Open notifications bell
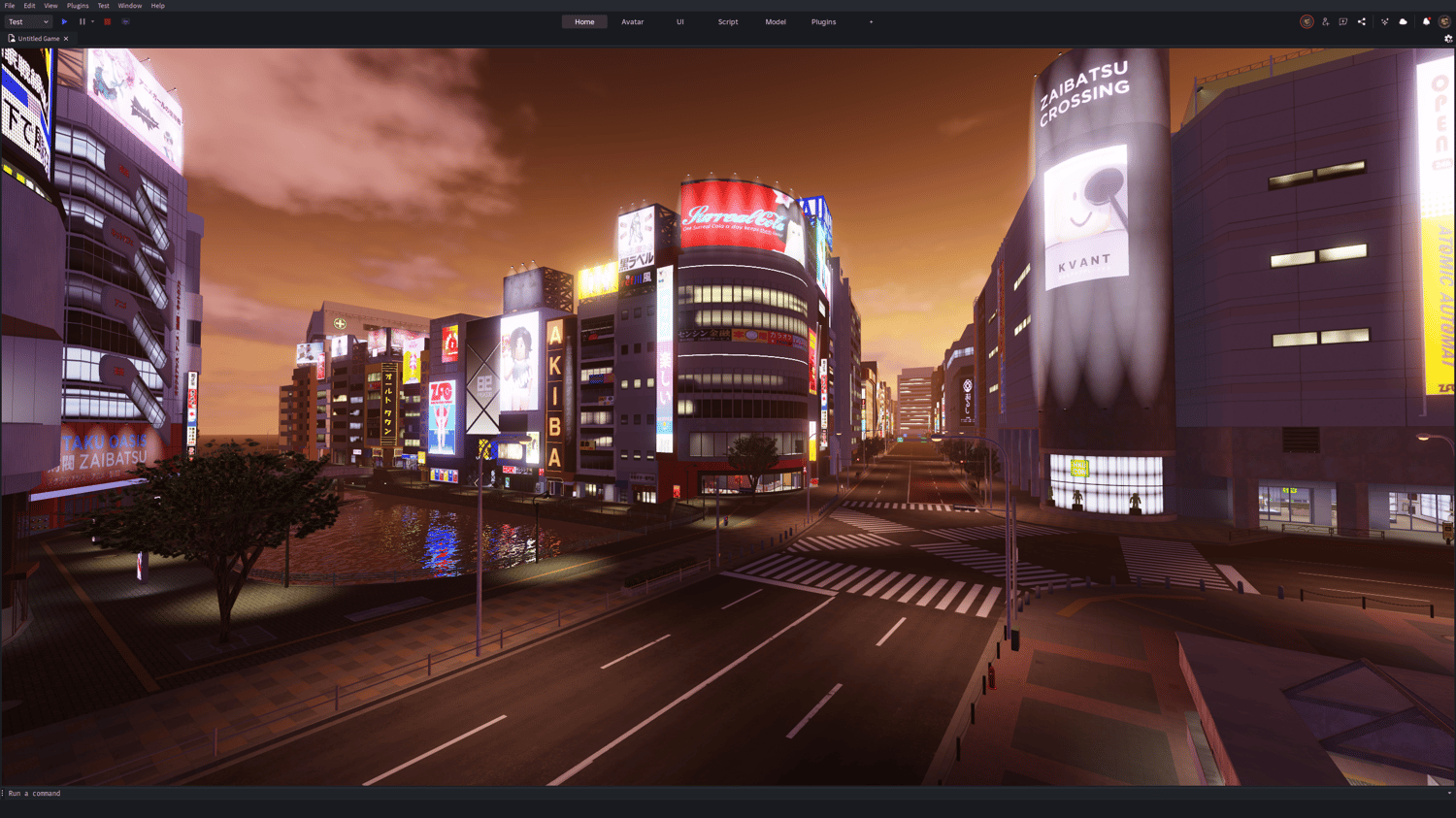Screen dimensions: 1456x818 click(1426, 21)
